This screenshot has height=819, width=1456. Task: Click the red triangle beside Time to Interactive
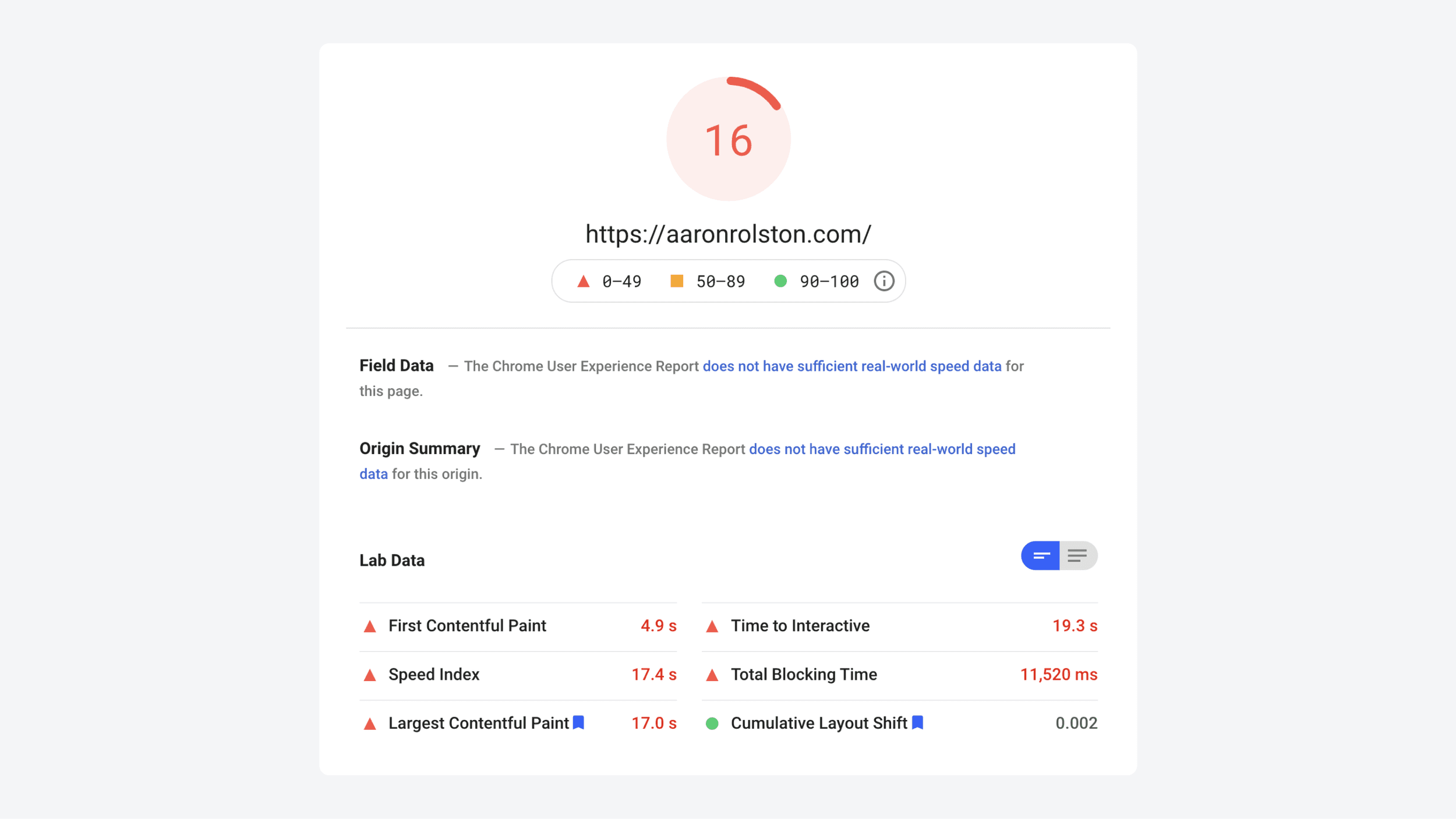(712, 626)
